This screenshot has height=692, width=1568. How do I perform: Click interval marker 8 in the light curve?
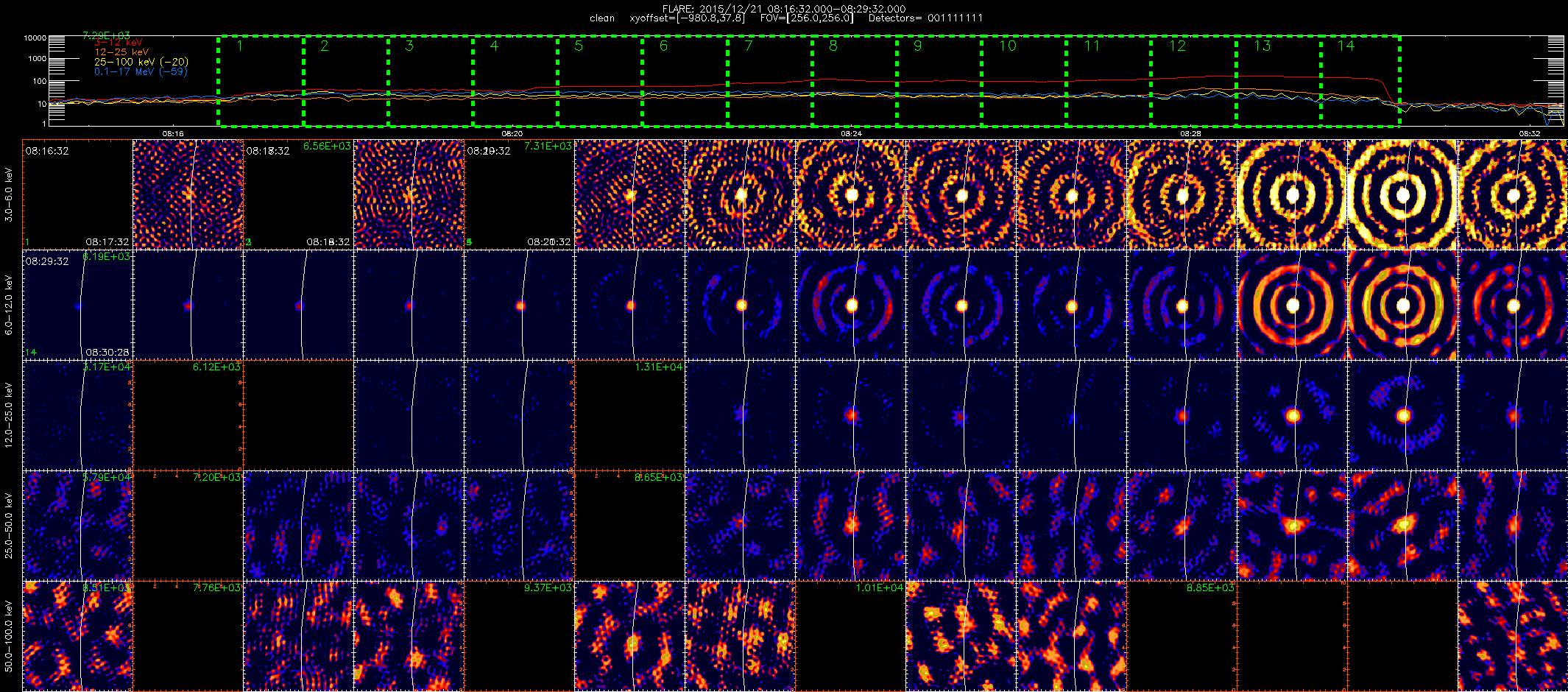tap(833, 46)
